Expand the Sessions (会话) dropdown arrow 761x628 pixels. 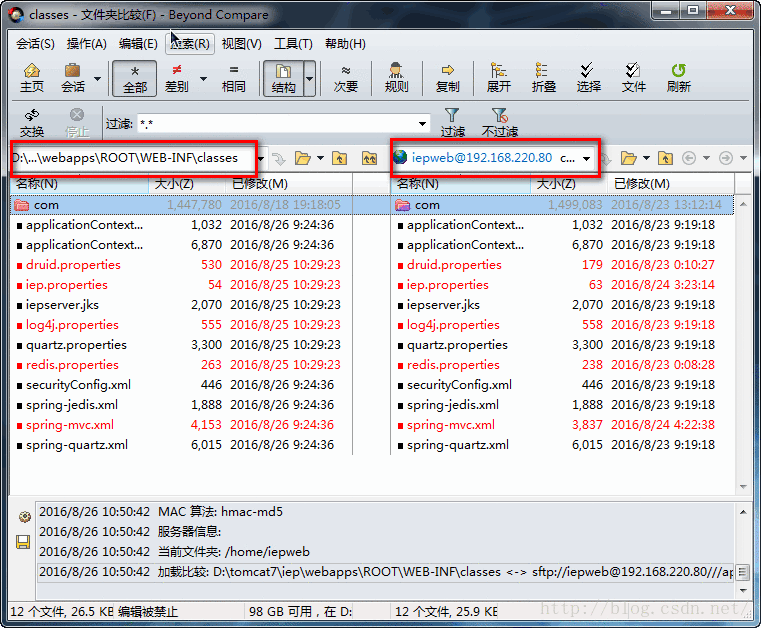pos(98,78)
